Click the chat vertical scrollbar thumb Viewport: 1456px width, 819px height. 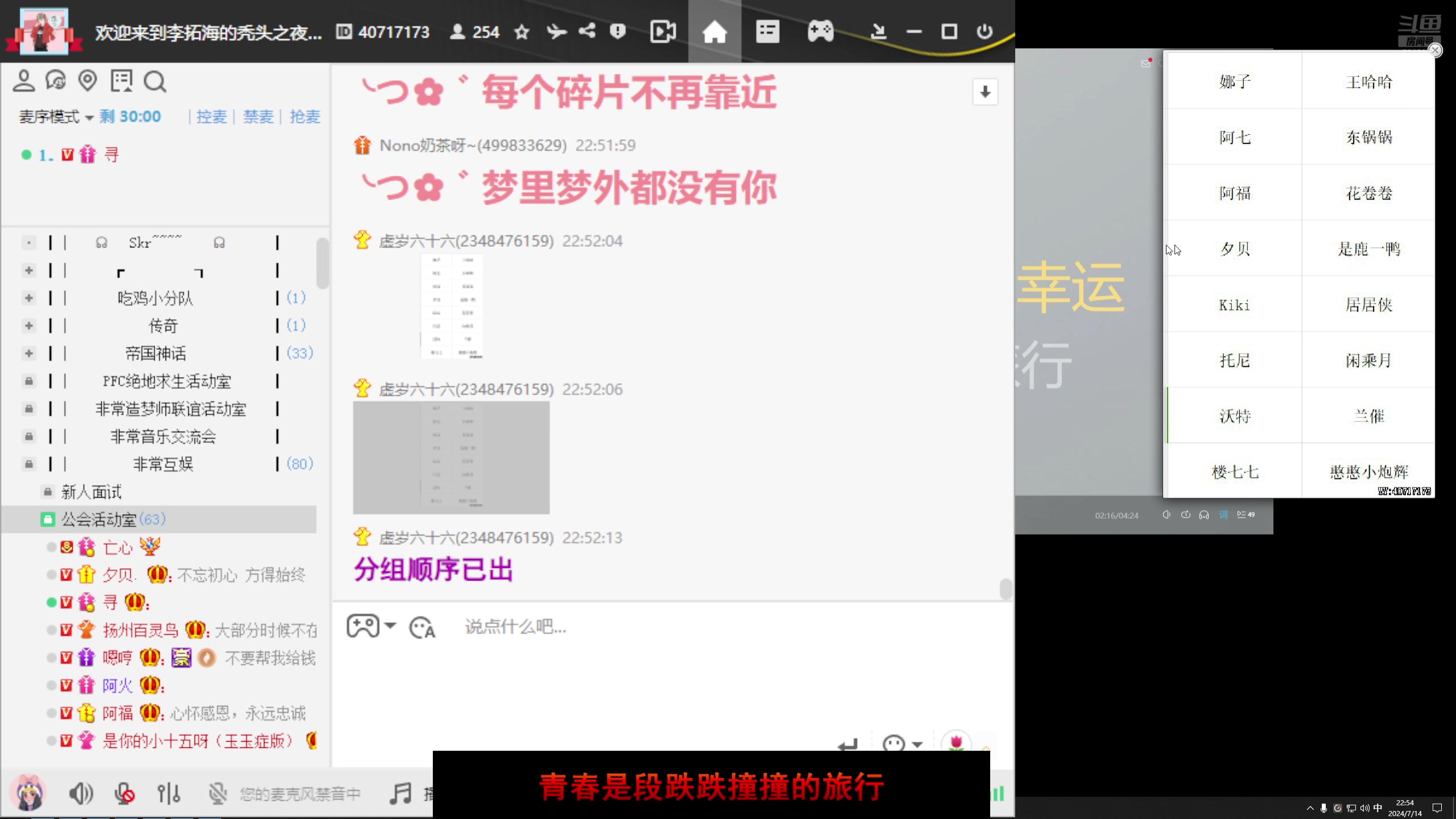click(1006, 589)
